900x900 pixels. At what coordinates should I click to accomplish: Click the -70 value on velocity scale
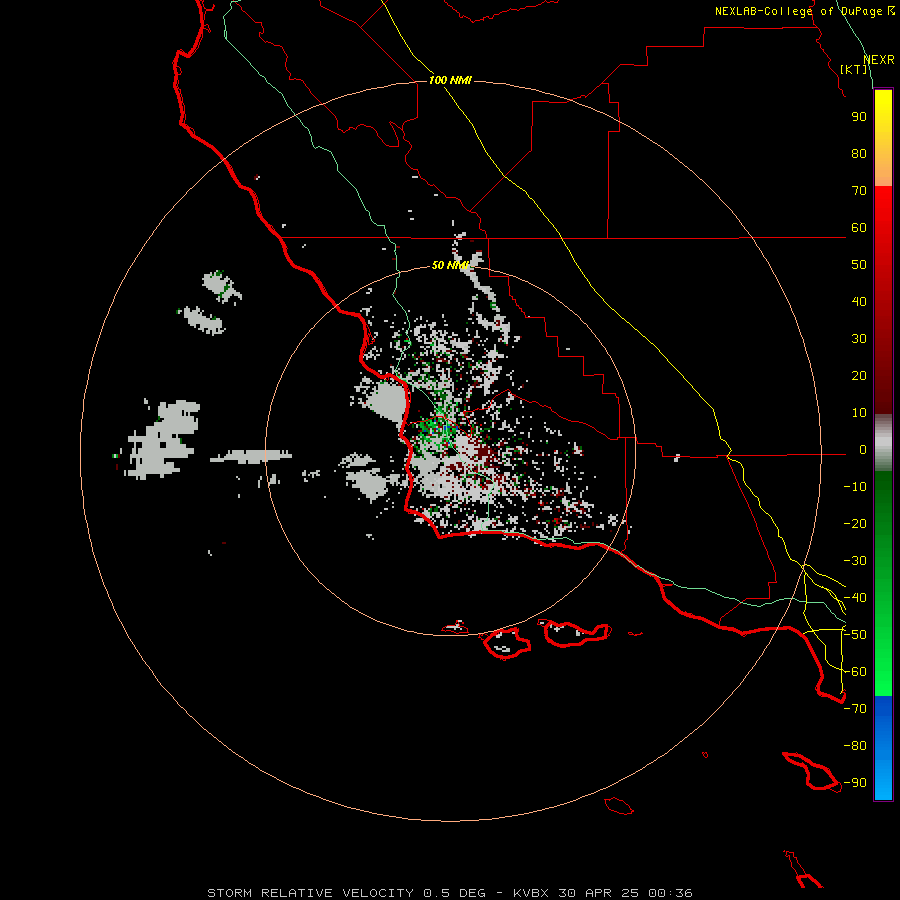click(855, 709)
